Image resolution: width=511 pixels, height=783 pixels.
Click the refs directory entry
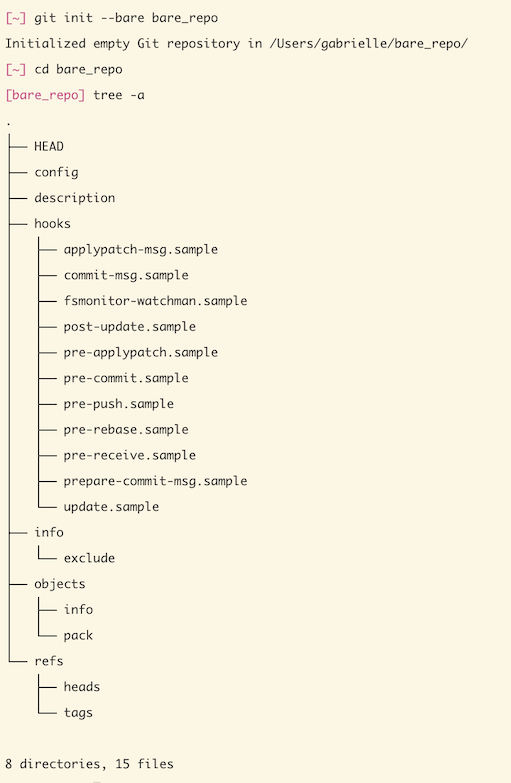tap(49, 661)
